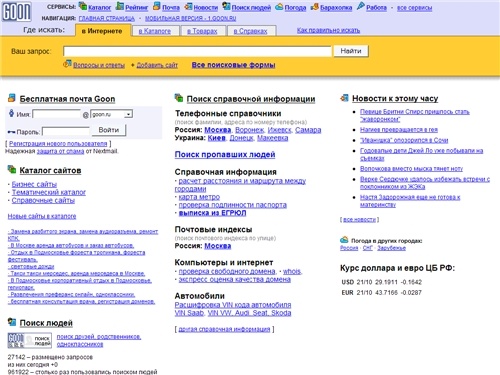Click the Каталог service icon

coord(83,6)
